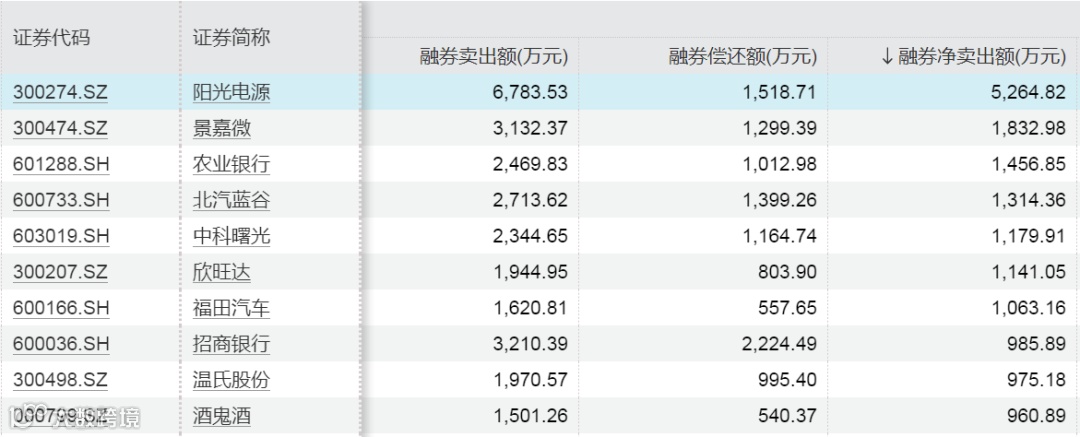Select cell with value 1,399.26
This screenshot has width=1080, height=437.
778,201
